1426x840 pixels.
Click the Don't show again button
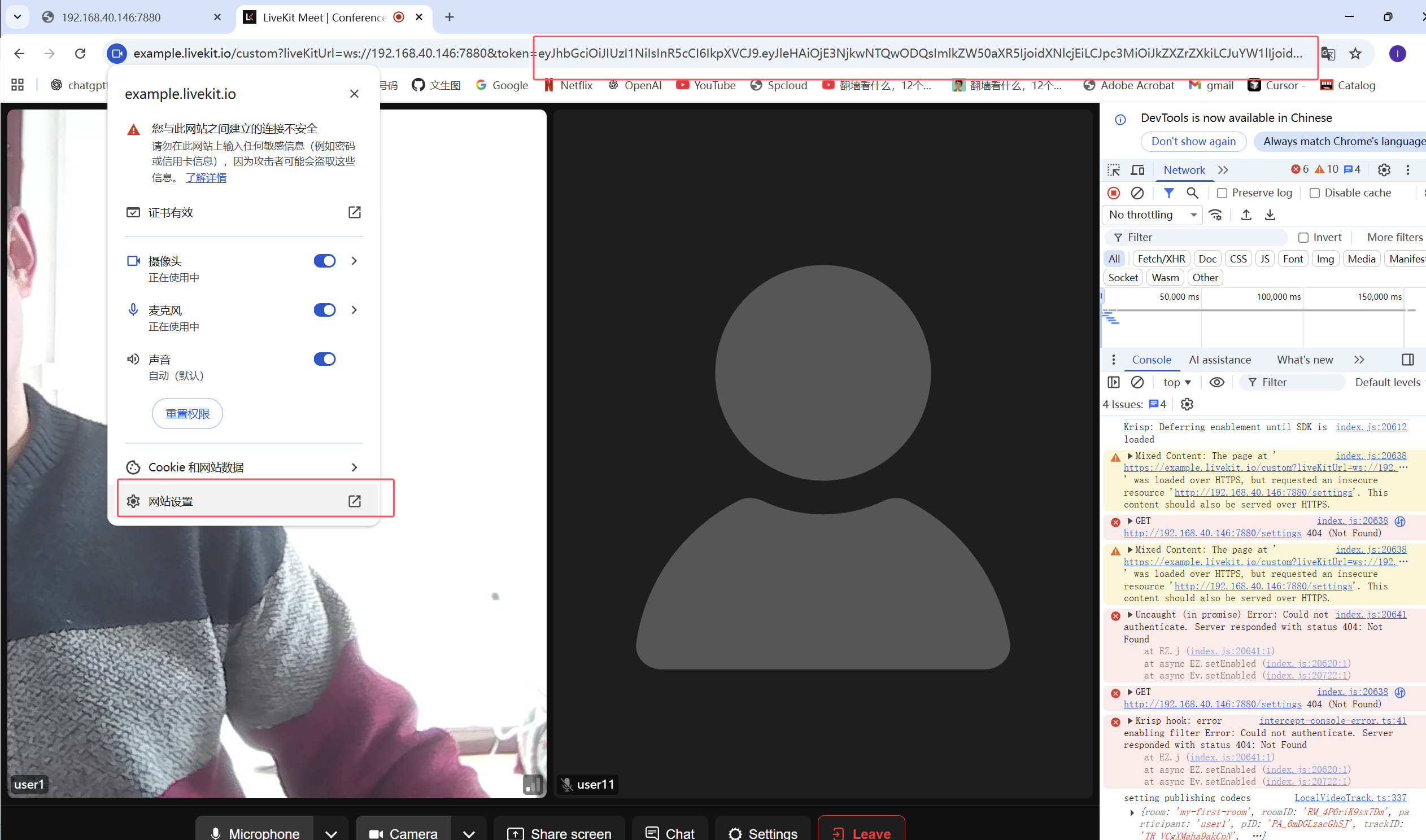coord(1193,142)
